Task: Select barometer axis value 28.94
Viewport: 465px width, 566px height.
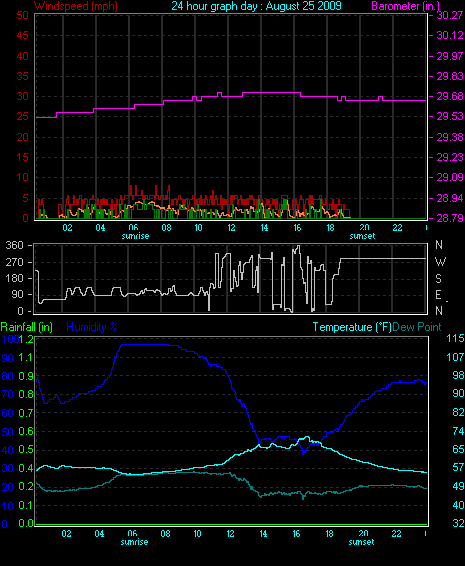Action: 449,198
